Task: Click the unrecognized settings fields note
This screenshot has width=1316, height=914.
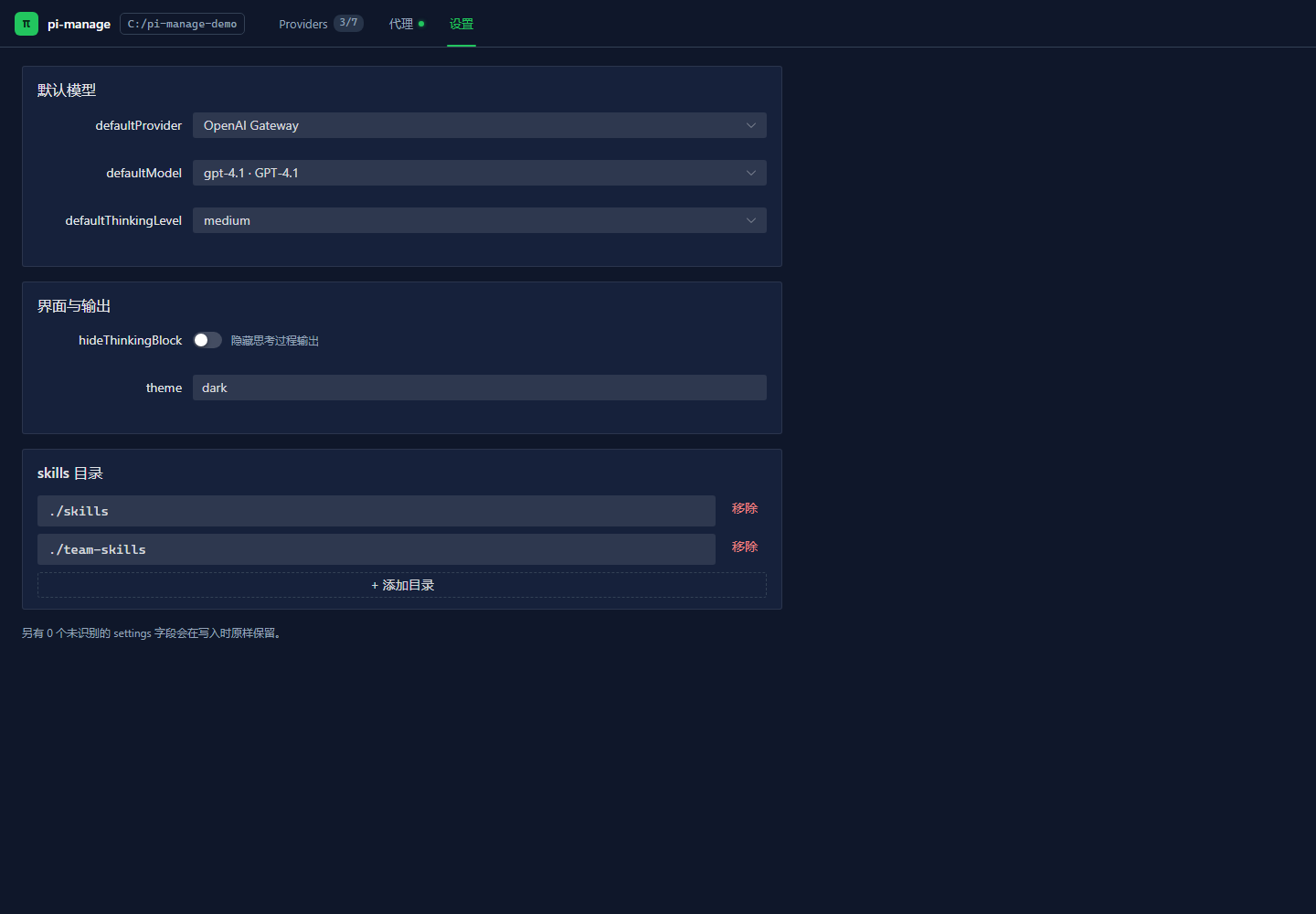Action: coord(154,632)
